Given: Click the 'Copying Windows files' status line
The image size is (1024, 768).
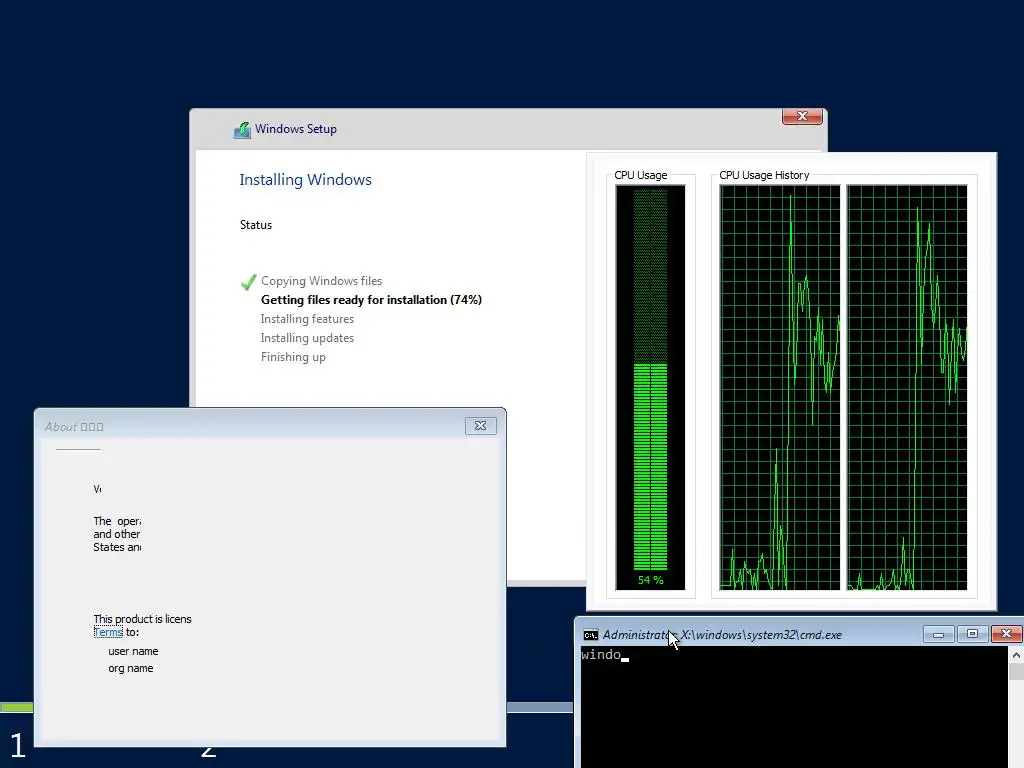Looking at the screenshot, I should pos(321,281).
